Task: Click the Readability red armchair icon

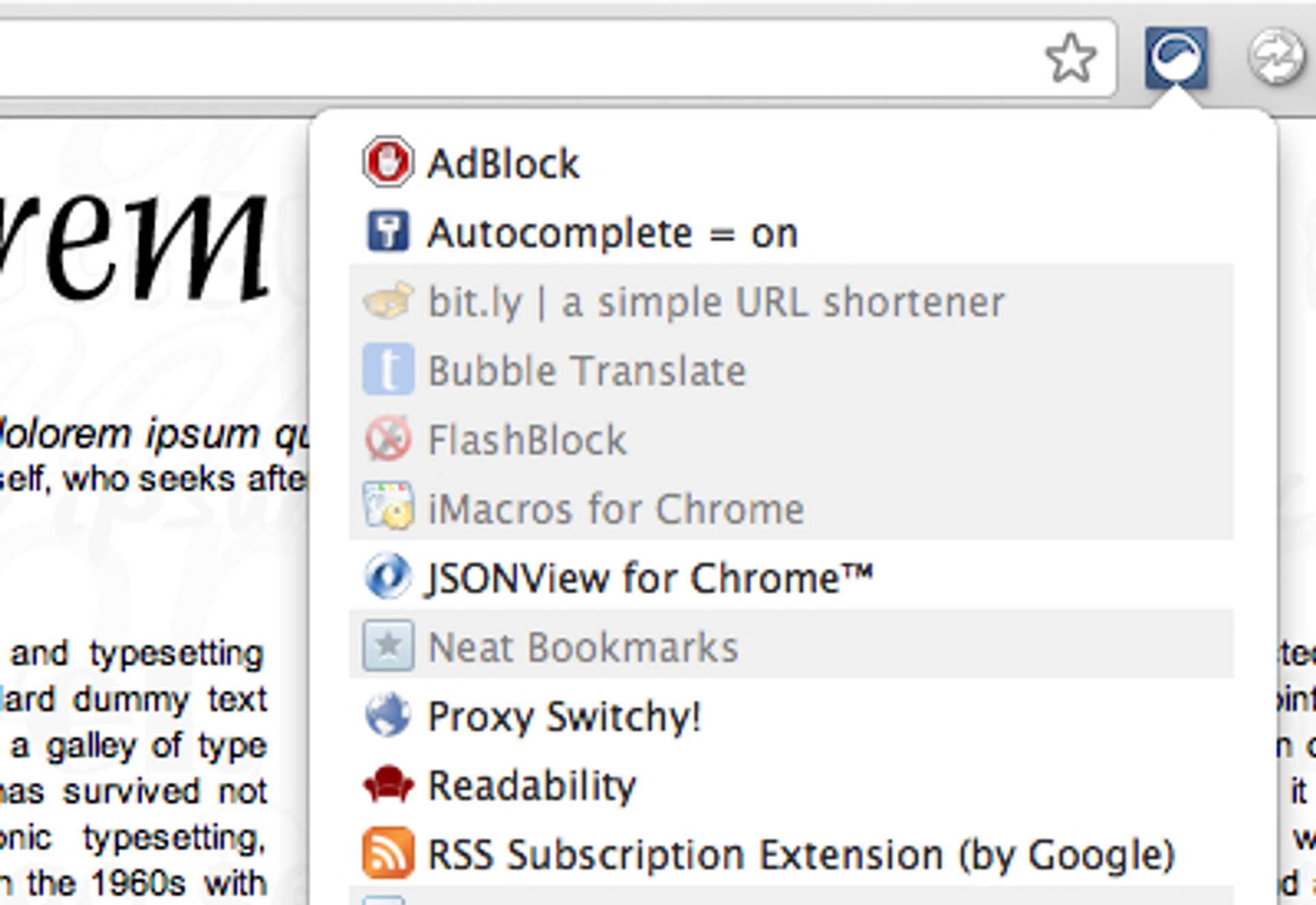Action: [x=387, y=784]
